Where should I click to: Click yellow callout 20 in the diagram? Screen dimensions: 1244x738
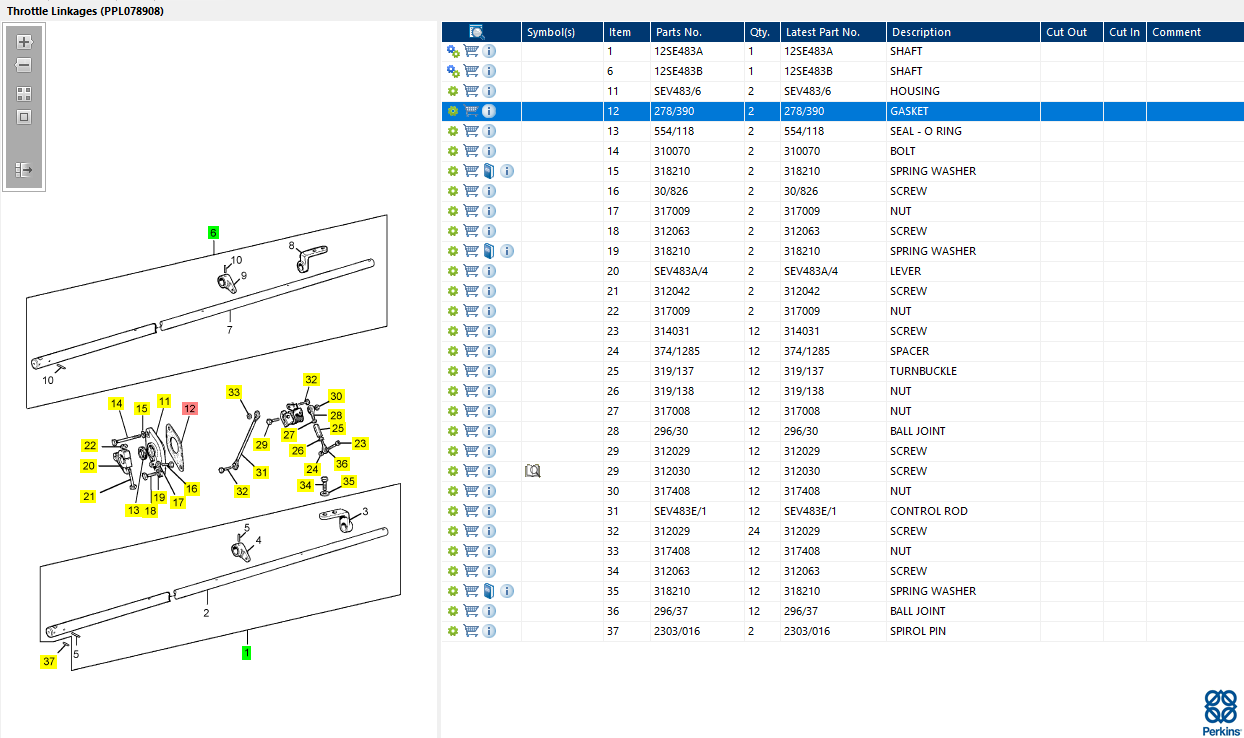(x=89, y=466)
